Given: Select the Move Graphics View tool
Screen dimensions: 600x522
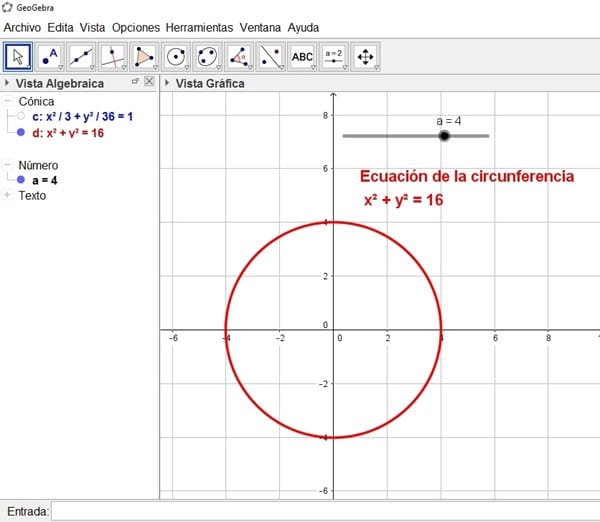Looking at the screenshot, I should pos(365,57).
